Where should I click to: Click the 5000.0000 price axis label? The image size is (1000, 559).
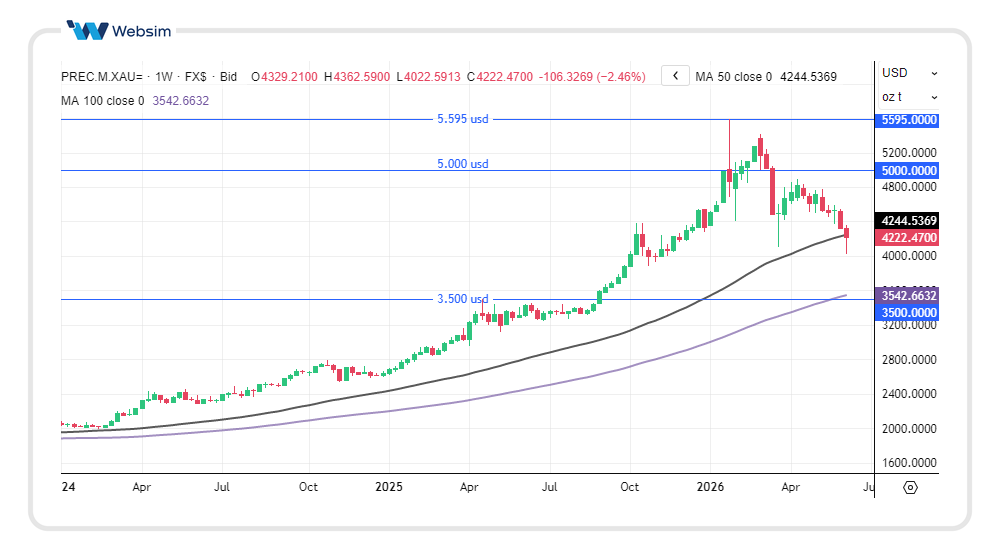pos(909,171)
